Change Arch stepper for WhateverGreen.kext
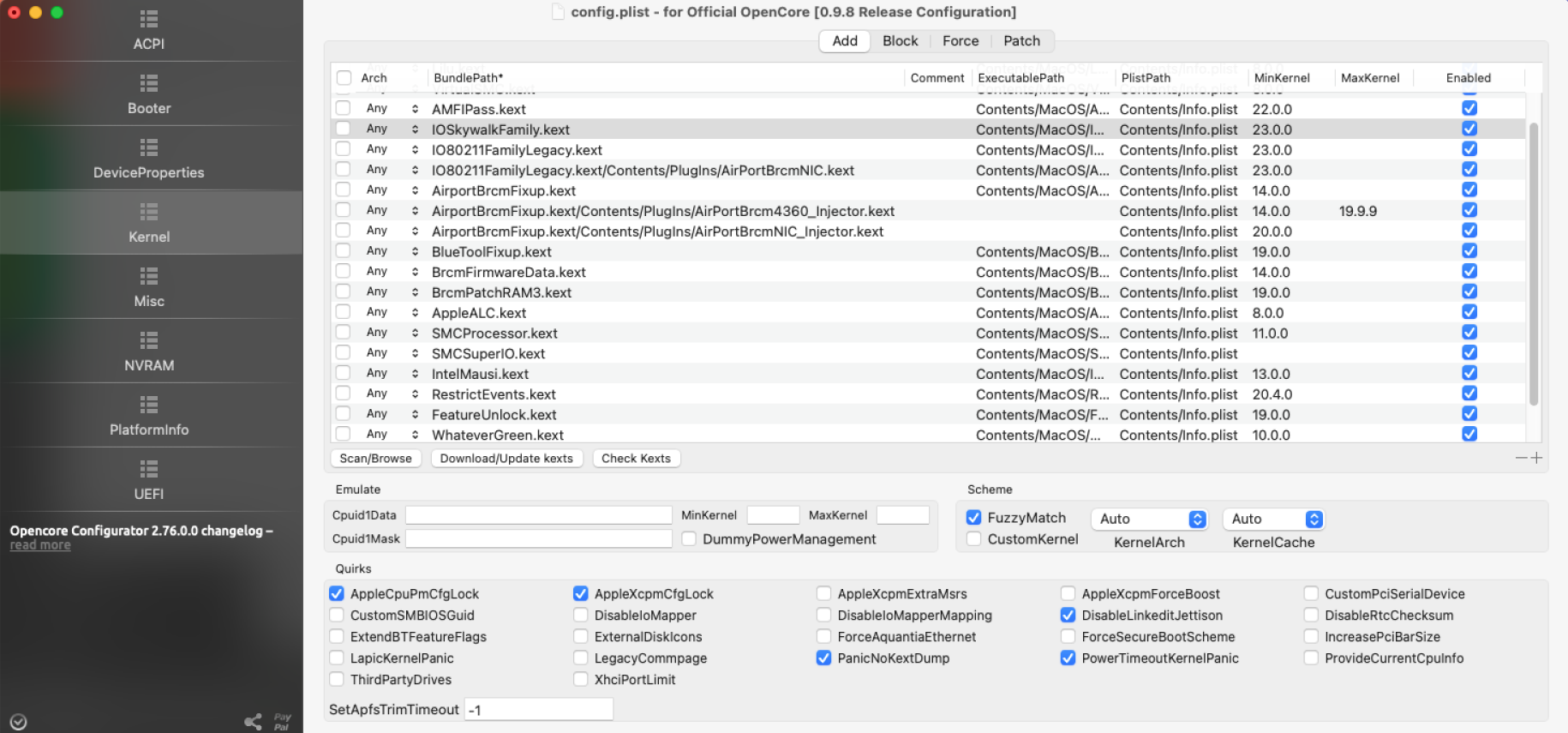The height and width of the screenshot is (733, 1568). 415,435
